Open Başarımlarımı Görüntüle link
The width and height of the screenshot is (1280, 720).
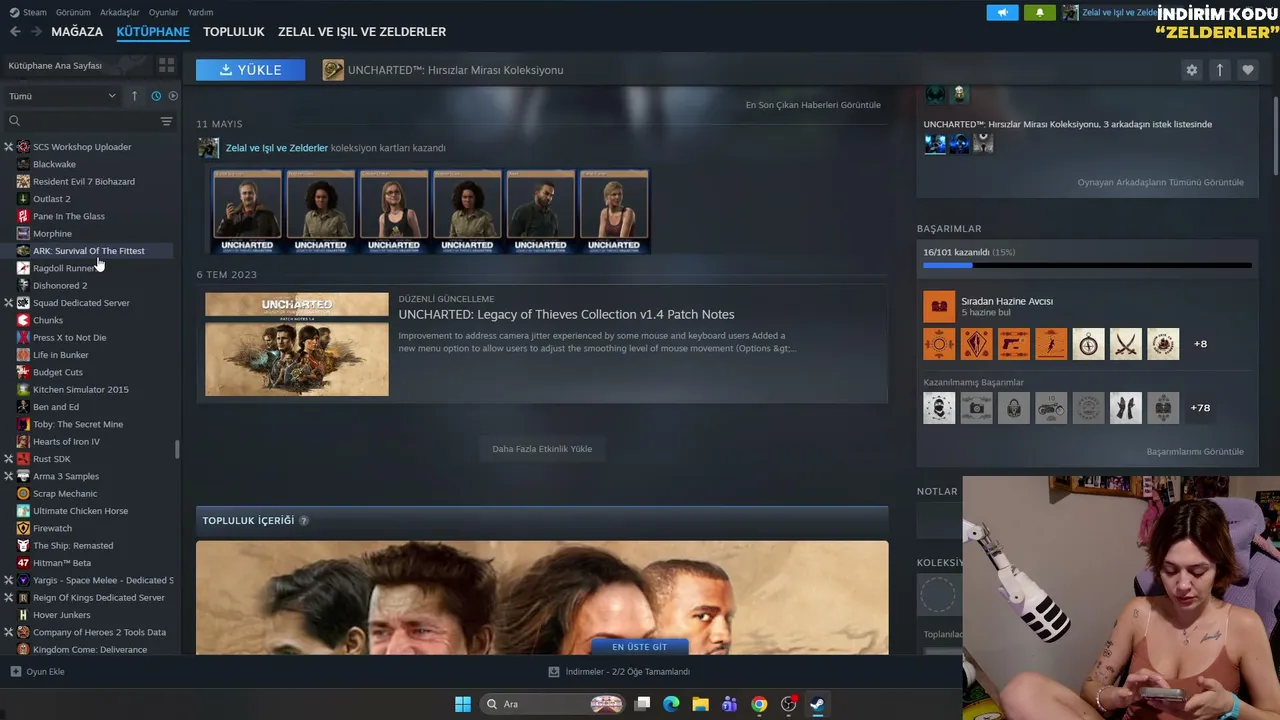click(x=1195, y=452)
